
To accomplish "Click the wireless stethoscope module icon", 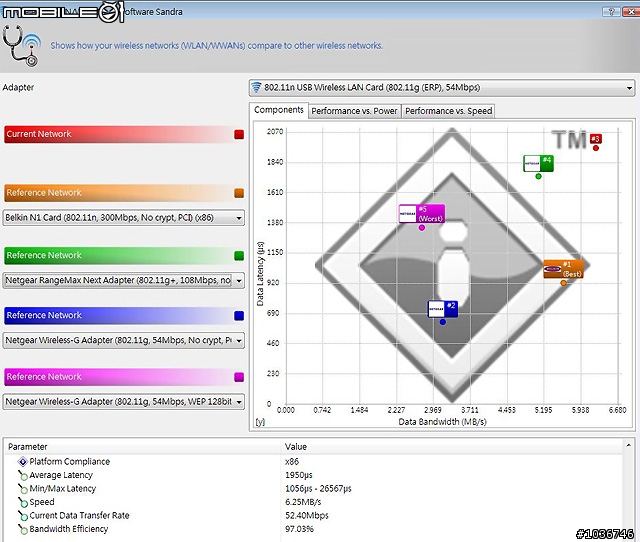I will tap(22, 46).
